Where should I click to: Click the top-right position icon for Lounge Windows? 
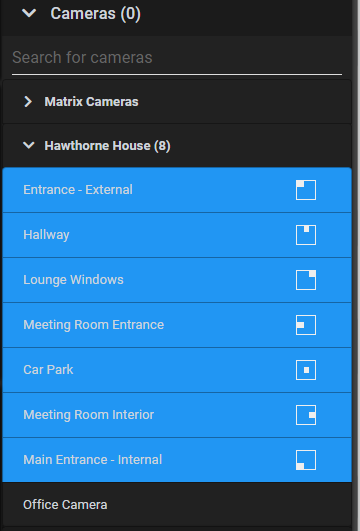pyautogui.click(x=306, y=280)
